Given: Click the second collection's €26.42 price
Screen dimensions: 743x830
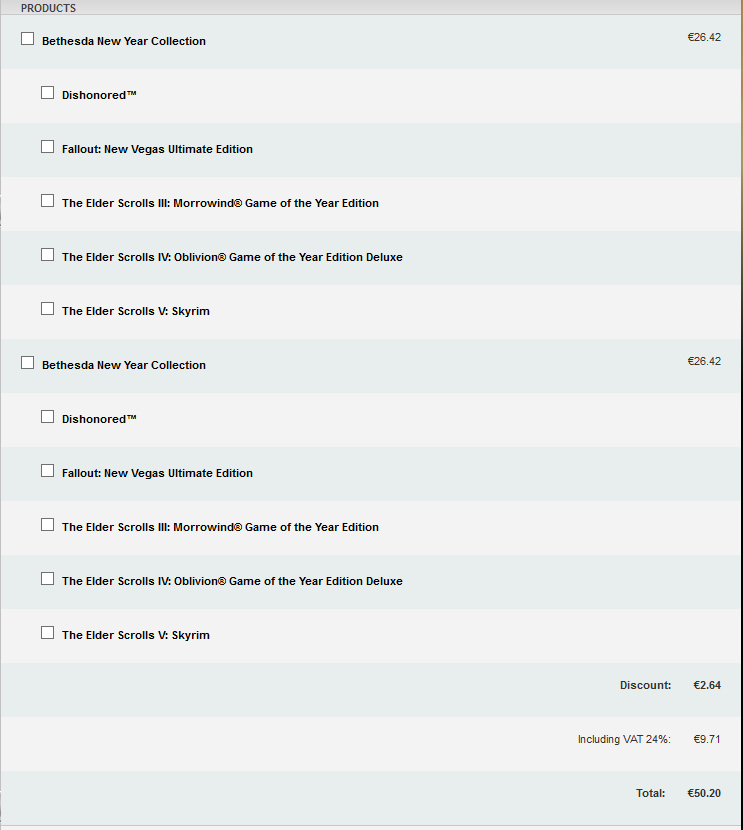Looking at the screenshot, I should 704,361.
